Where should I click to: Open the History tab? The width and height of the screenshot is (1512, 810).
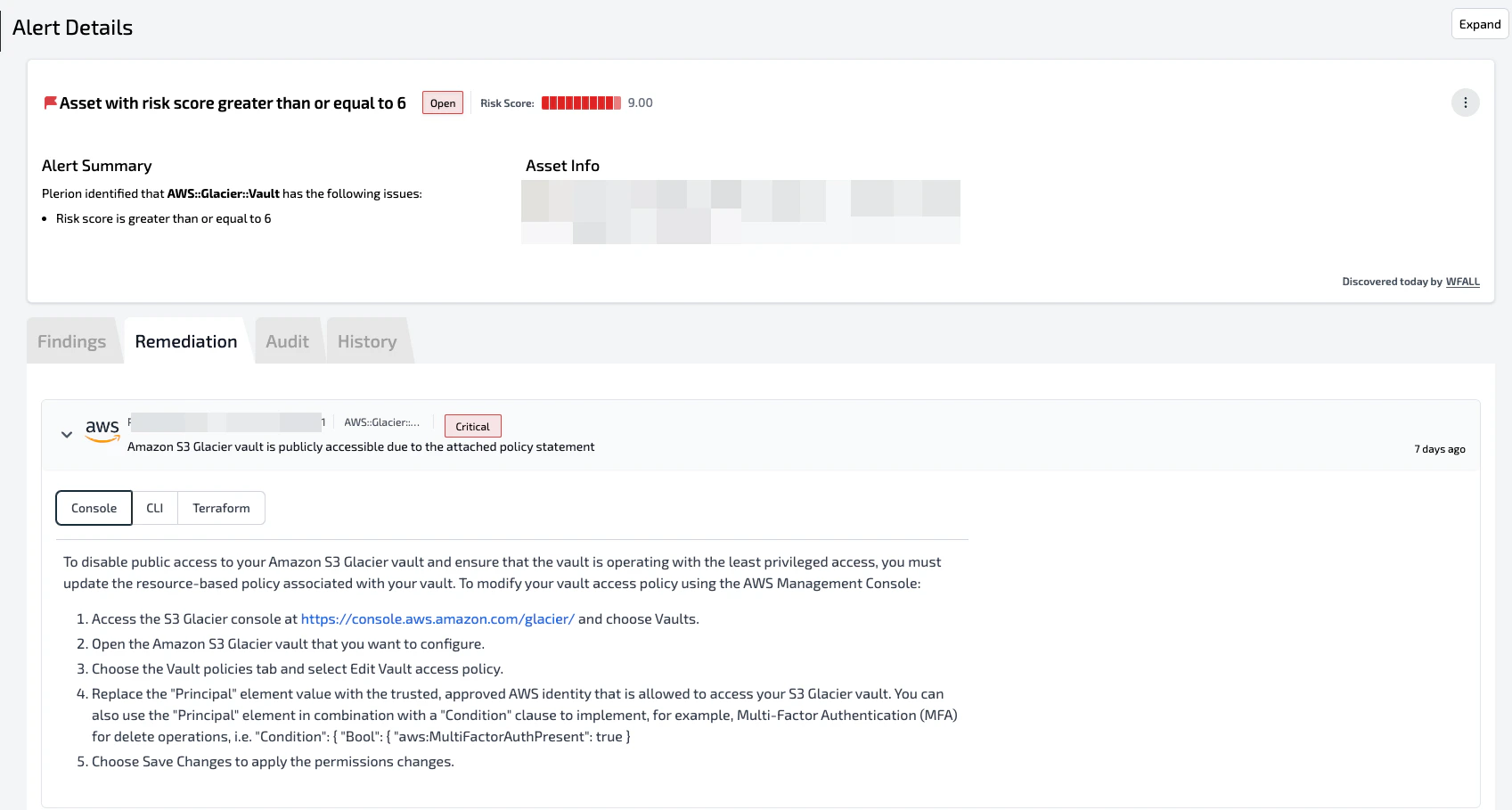(367, 341)
